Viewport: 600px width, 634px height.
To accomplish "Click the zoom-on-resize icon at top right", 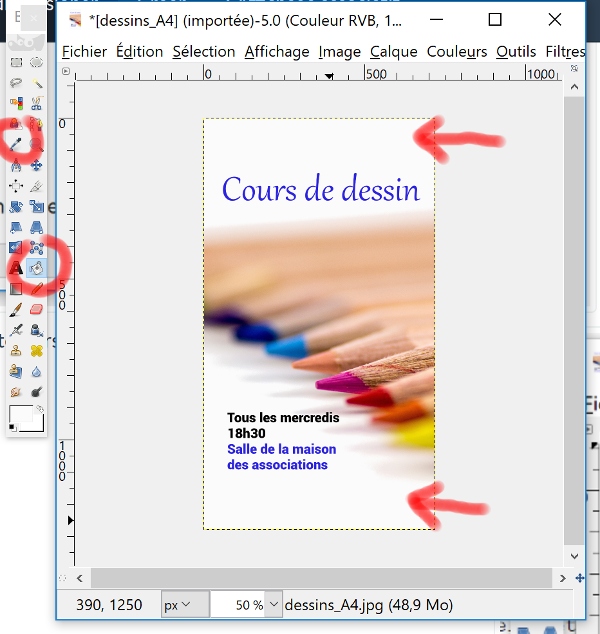I will pyautogui.click(x=574, y=68).
